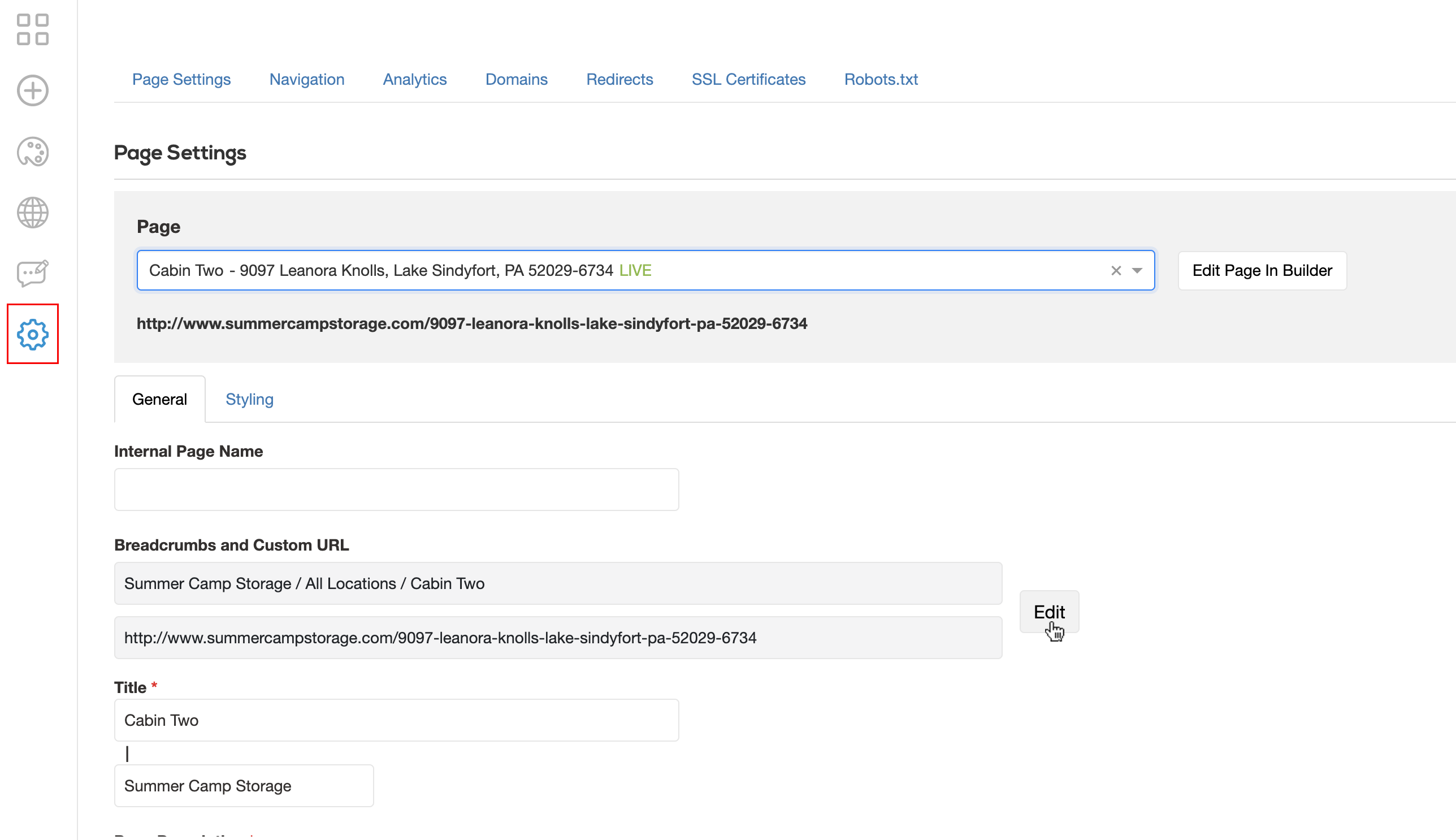
Task: Go to the Domains tab
Action: tap(515, 79)
